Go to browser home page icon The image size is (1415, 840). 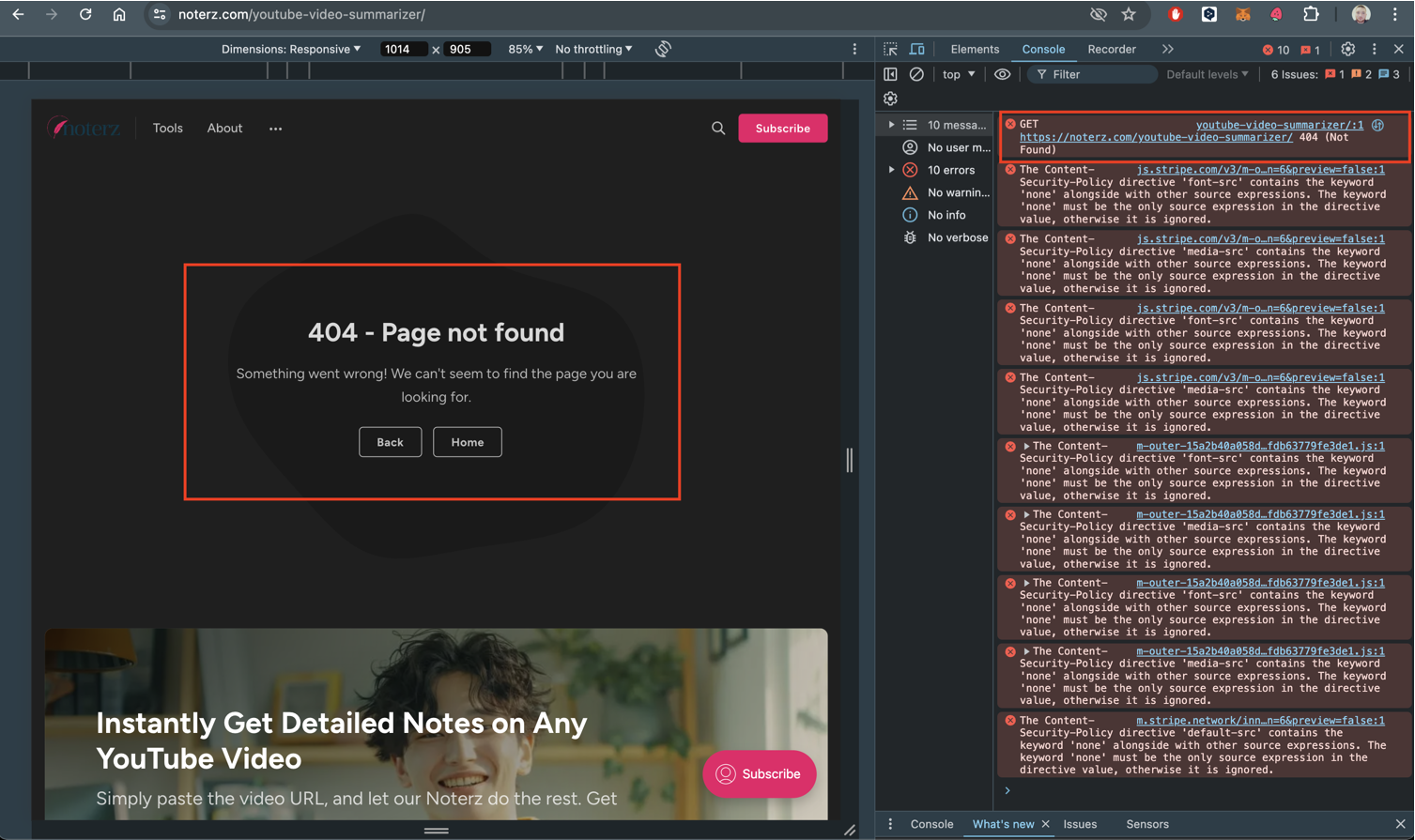(x=119, y=14)
